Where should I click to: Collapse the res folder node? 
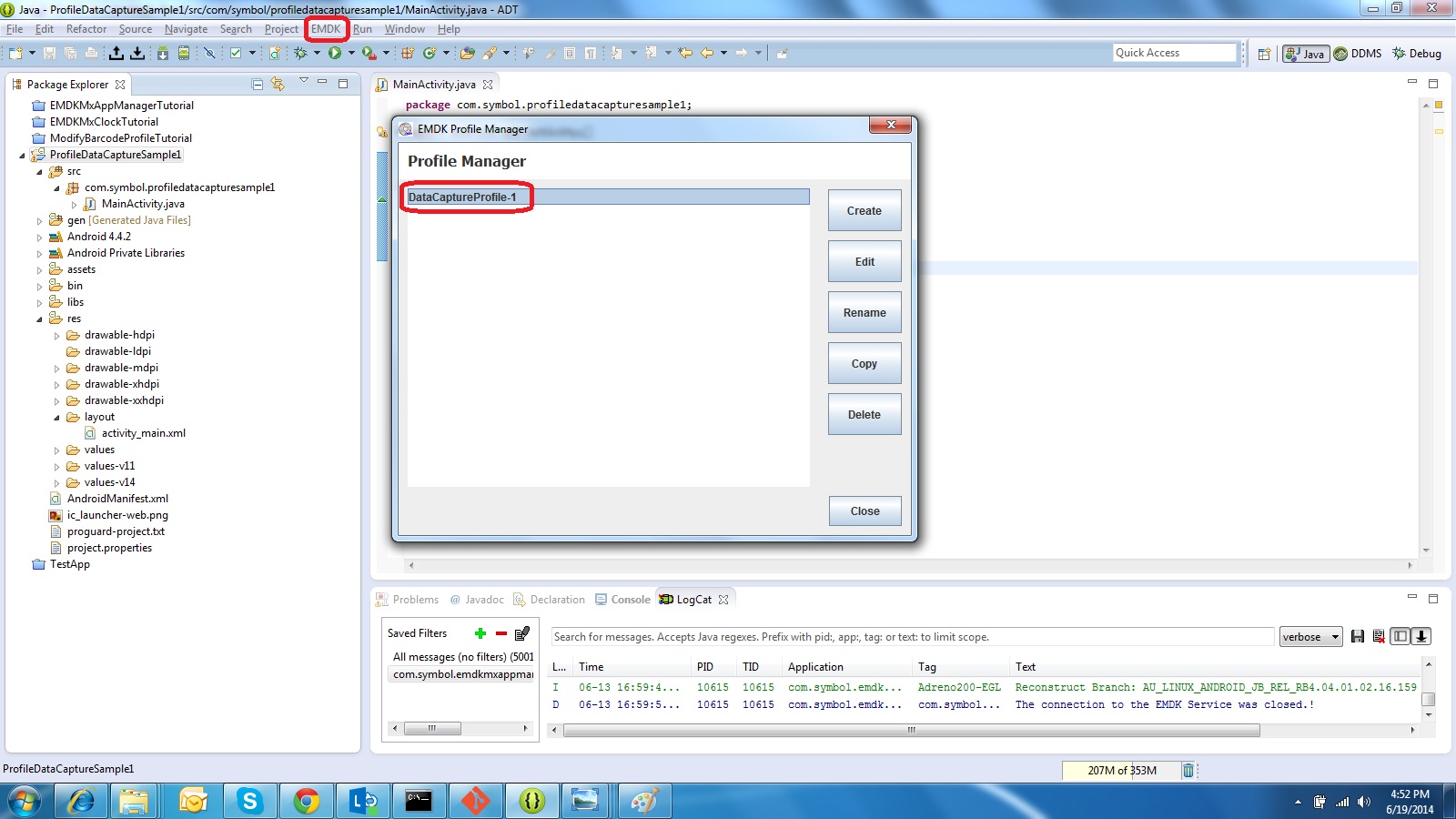[39, 319]
